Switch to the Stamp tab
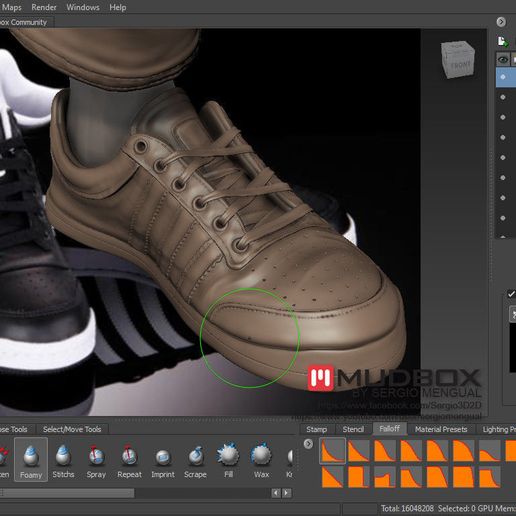The height and width of the screenshot is (516, 516). pyautogui.click(x=316, y=429)
